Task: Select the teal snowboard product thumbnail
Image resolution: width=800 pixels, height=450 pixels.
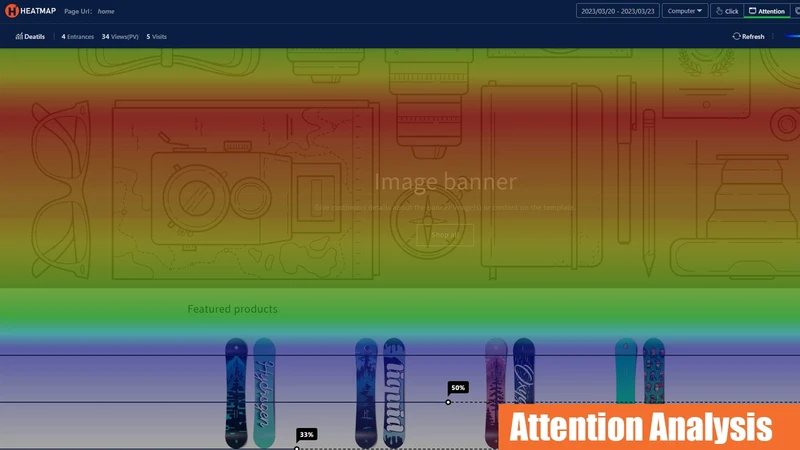Action: pos(640,371)
